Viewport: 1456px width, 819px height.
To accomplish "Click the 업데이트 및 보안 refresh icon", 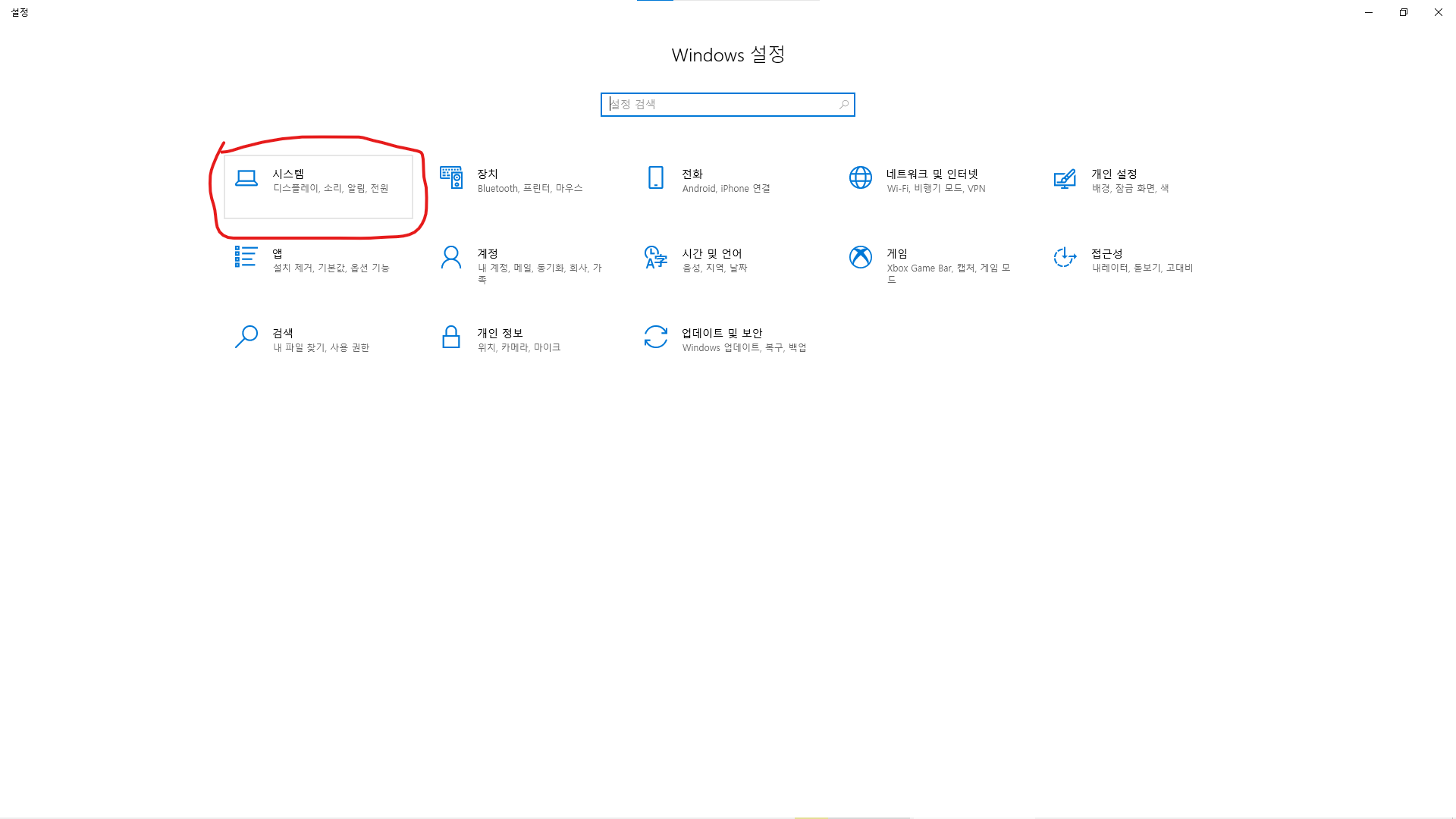I will coord(656,337).
